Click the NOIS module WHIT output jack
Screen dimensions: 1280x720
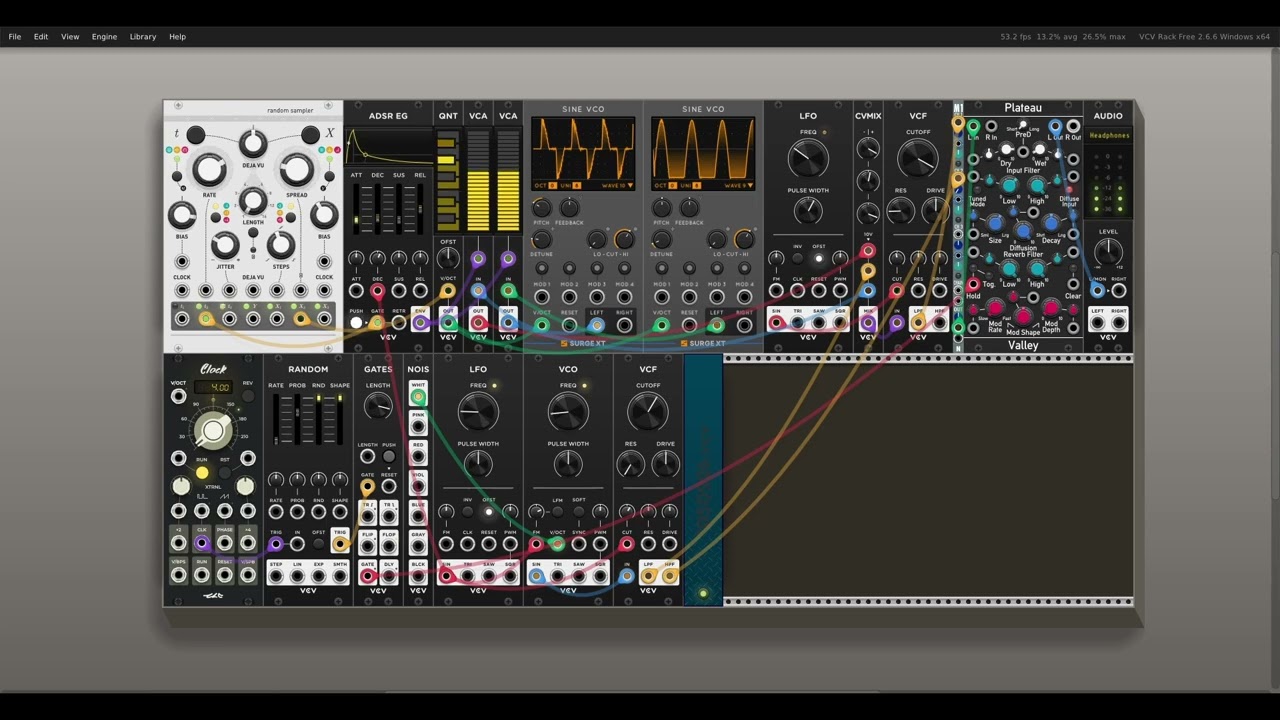tap(418, 397)
